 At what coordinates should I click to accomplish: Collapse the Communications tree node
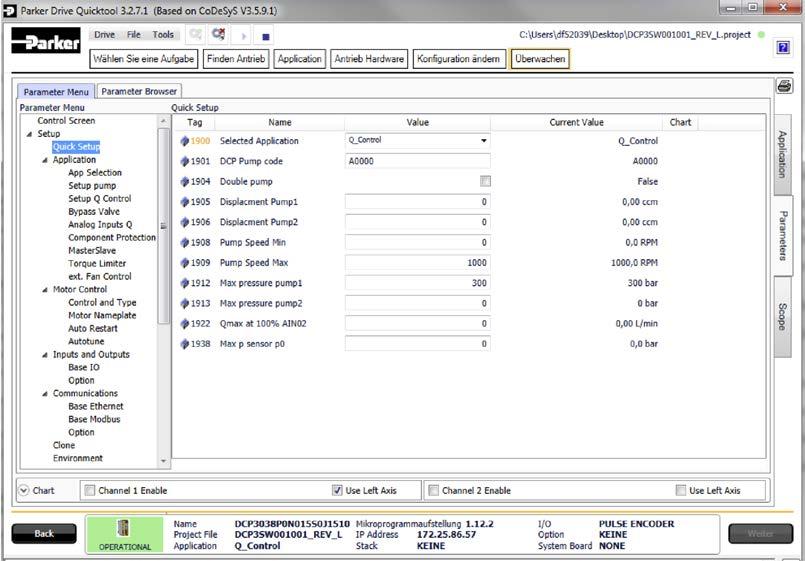coord(45,394)
